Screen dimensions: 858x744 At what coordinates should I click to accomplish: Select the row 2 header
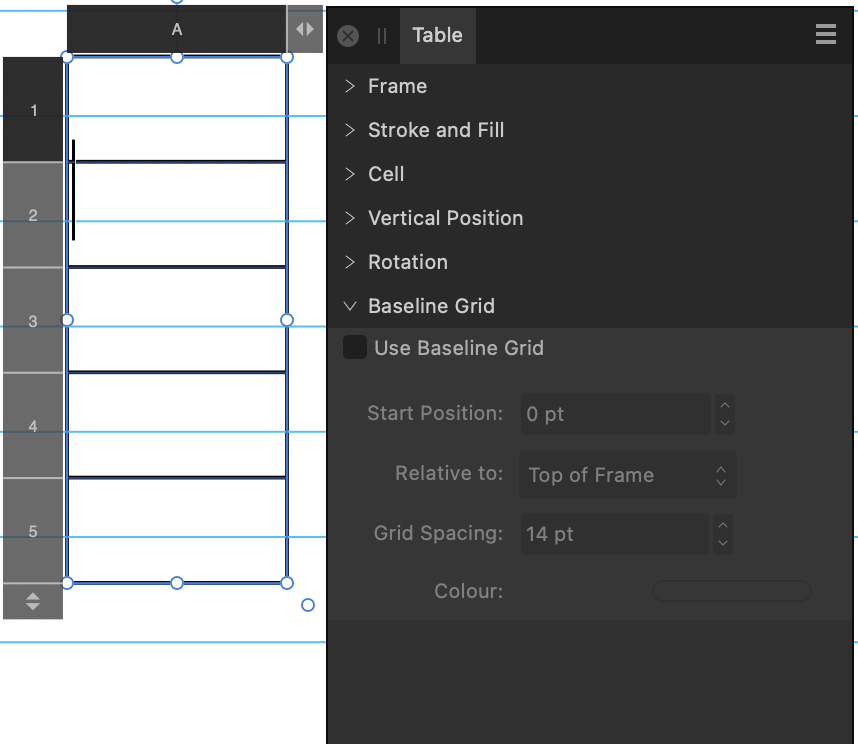click(33, 213)
